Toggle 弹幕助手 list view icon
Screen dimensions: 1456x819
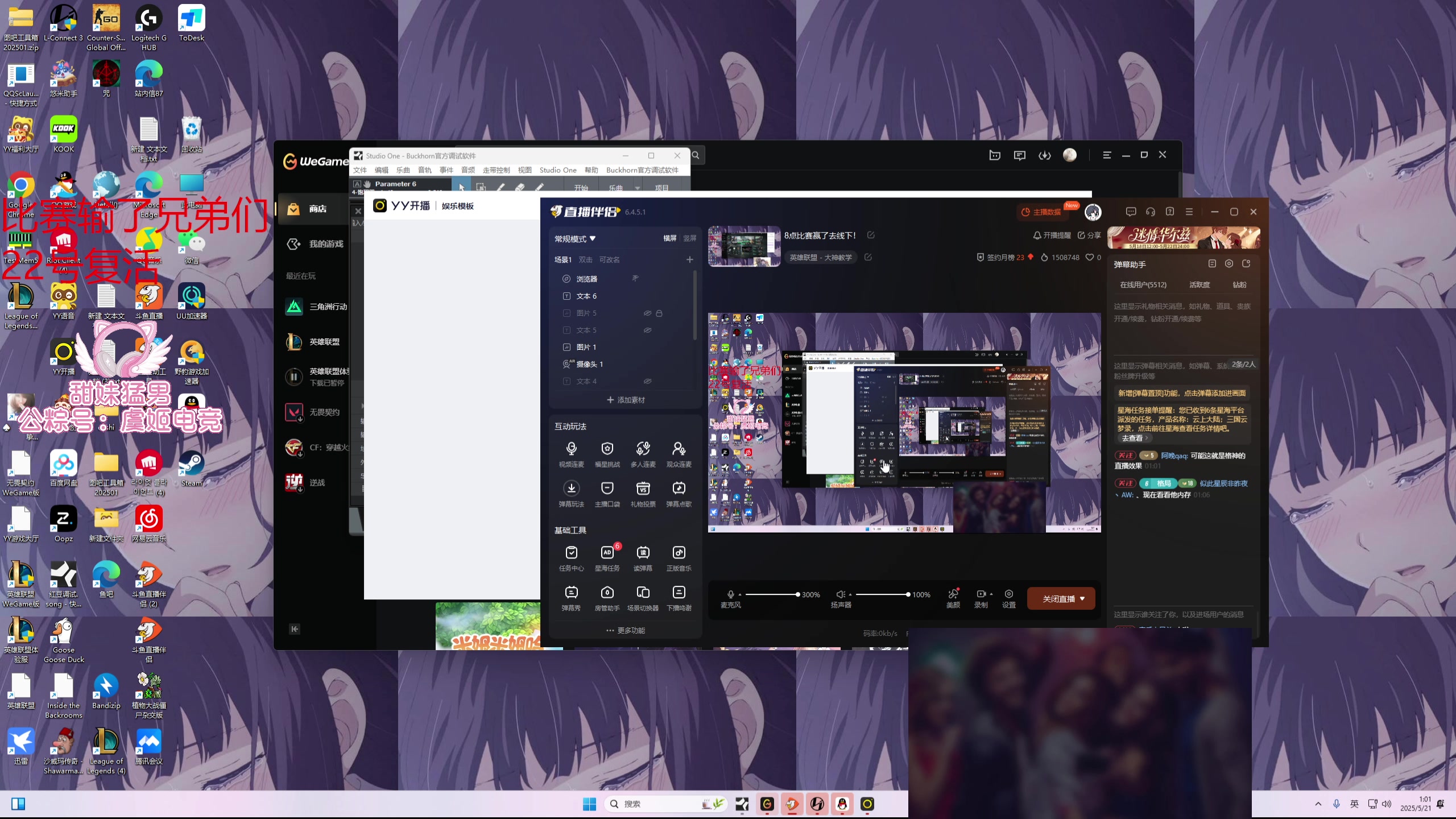pos(1212,264)
